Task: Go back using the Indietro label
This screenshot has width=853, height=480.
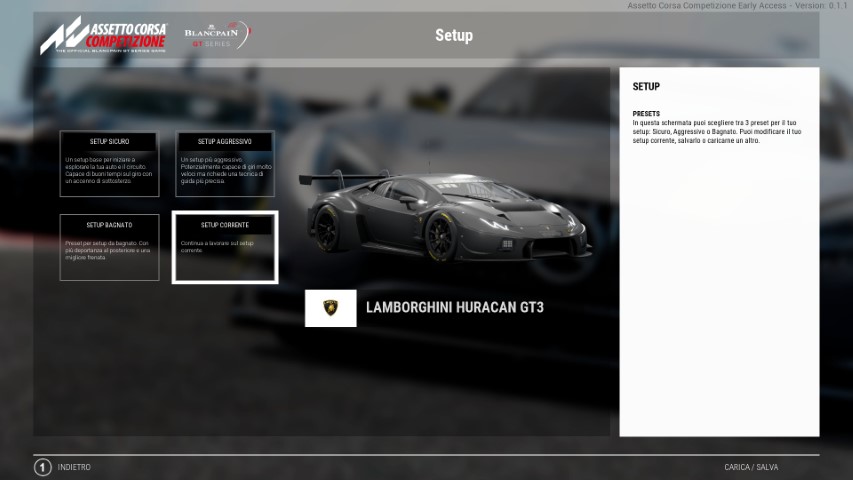Action: (x=74, y=467)
